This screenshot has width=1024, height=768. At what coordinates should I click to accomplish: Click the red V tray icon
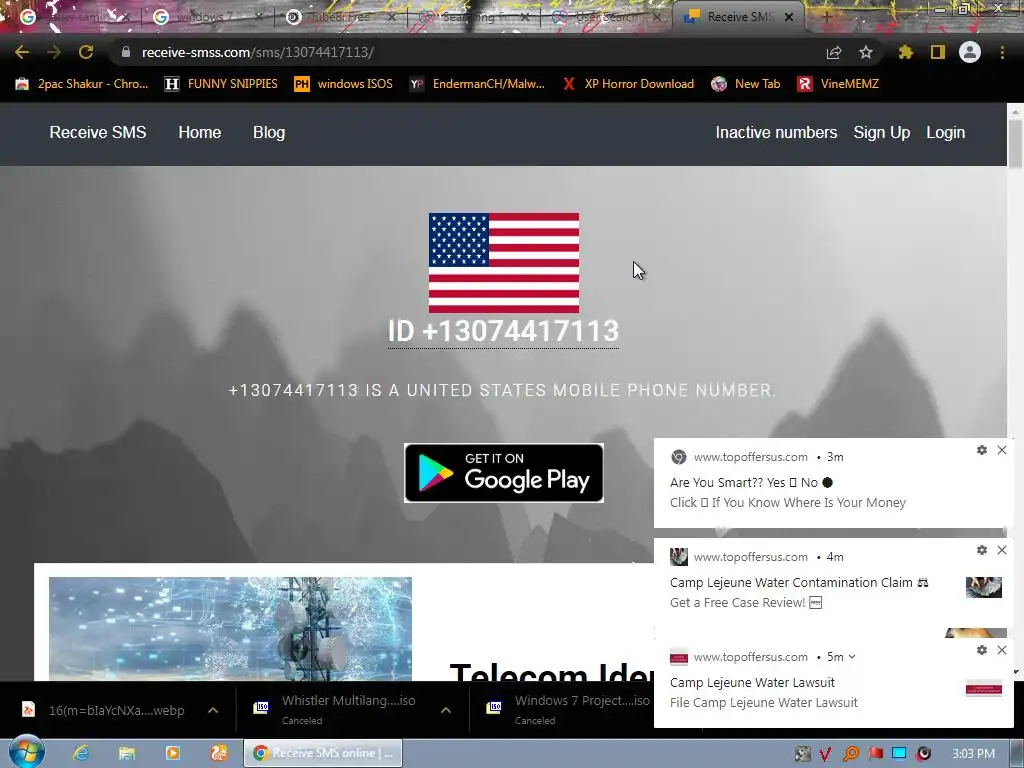825,754
